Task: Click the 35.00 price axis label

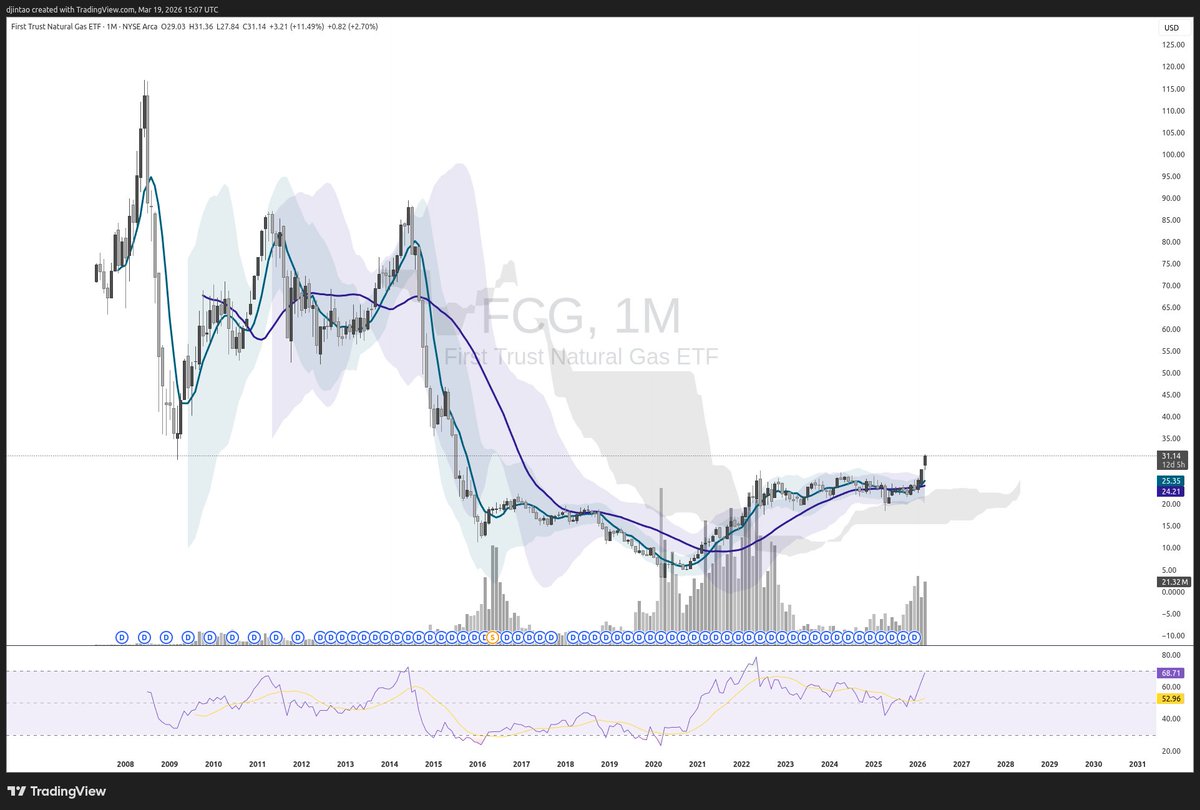Action: coord(1173,439)
